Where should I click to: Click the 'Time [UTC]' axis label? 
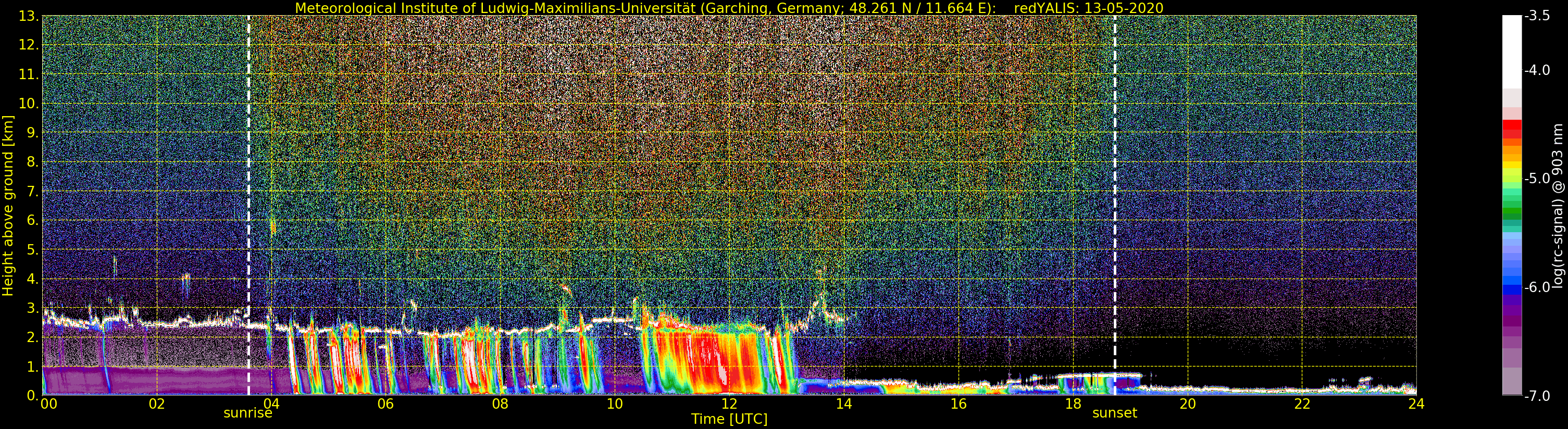(729, 419)
